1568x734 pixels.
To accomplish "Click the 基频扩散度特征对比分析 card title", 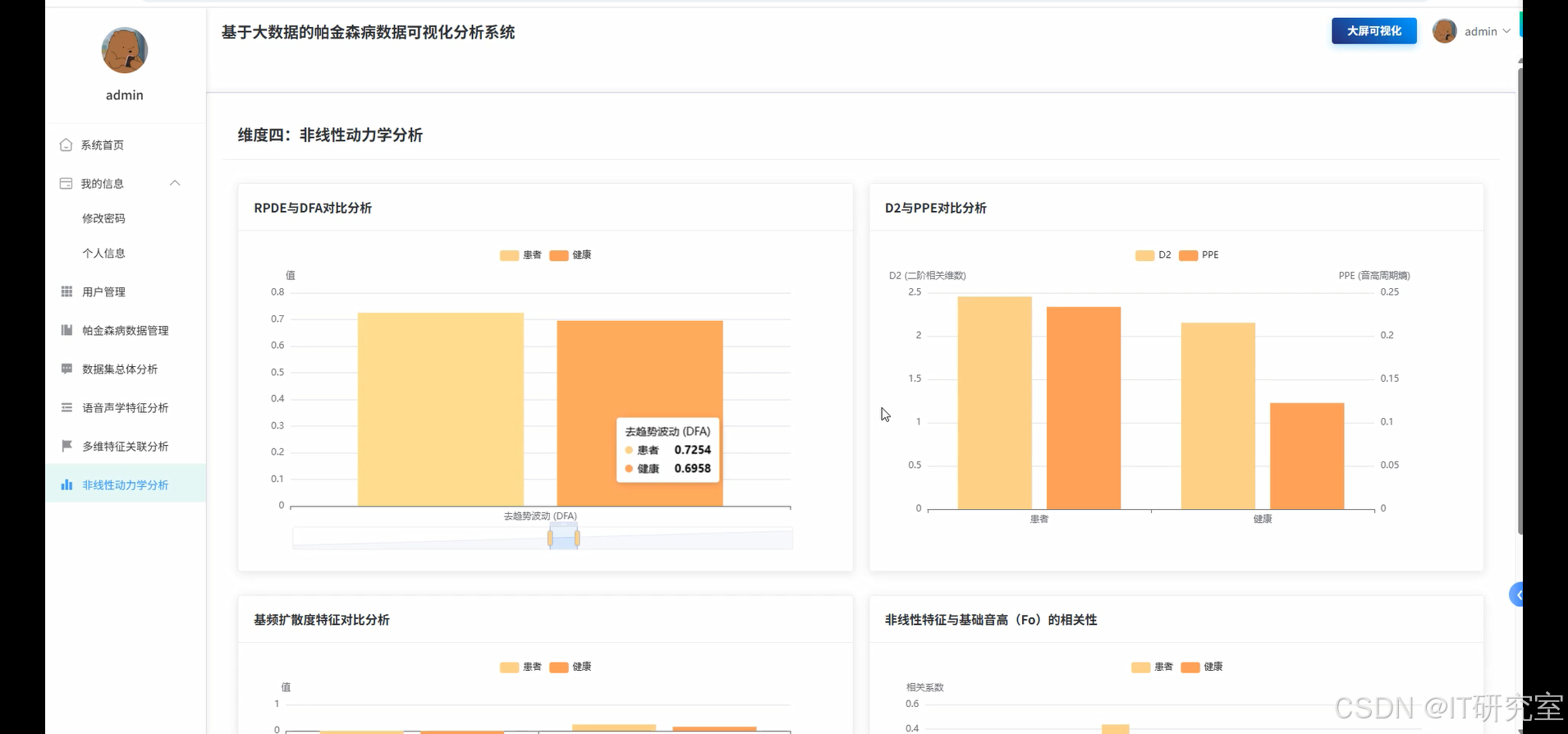I will coord(322,620).
